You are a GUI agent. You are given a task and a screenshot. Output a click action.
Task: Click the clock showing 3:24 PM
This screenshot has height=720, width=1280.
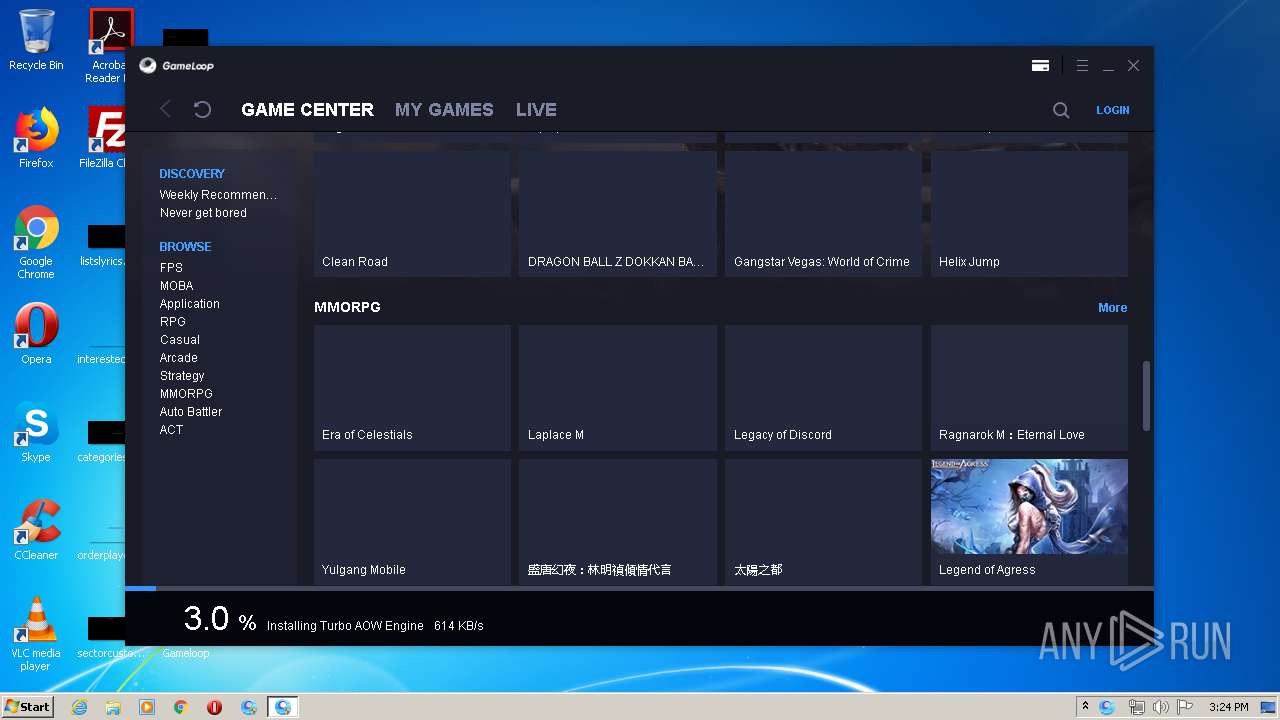(x=1228, y=707)
